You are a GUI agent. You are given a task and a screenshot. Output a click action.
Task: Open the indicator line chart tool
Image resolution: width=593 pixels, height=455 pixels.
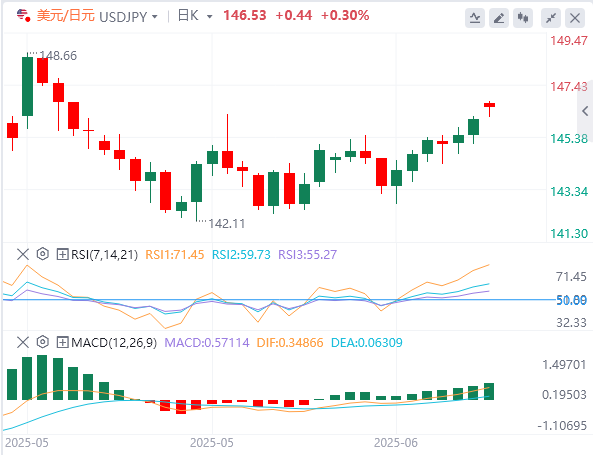pos(475,18)
